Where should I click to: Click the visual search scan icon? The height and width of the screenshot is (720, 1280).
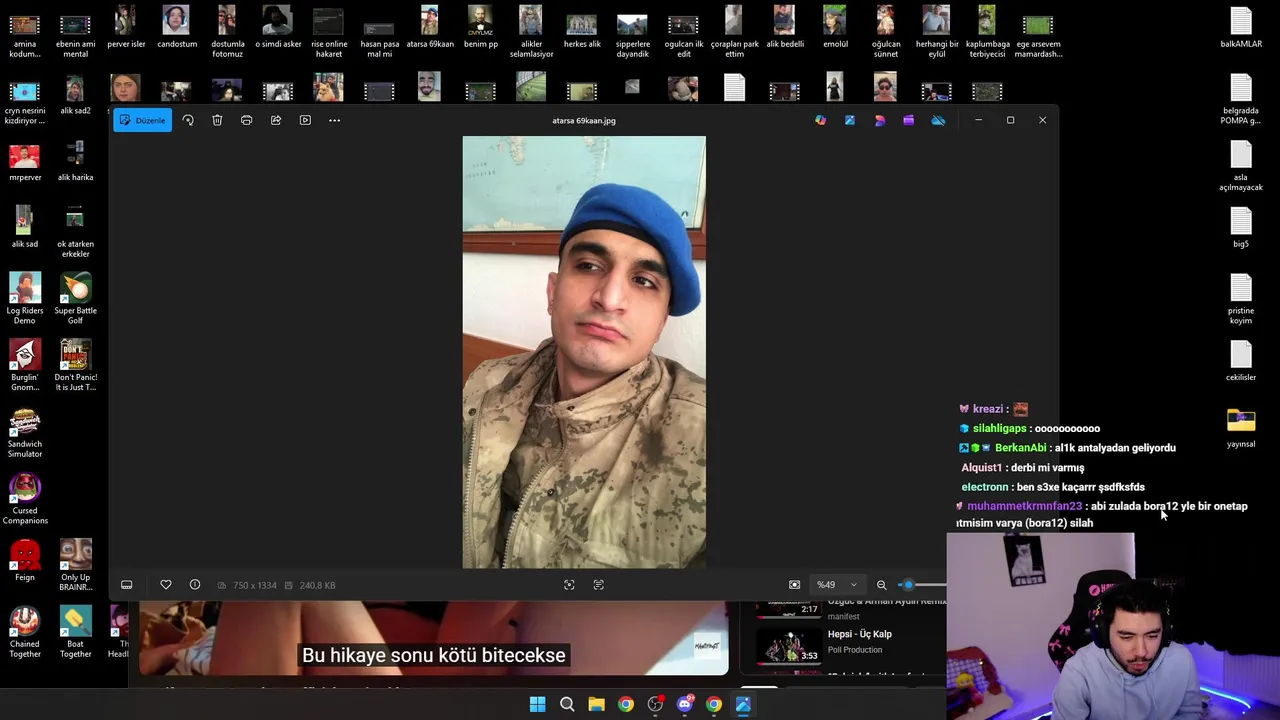coord(569,585)
